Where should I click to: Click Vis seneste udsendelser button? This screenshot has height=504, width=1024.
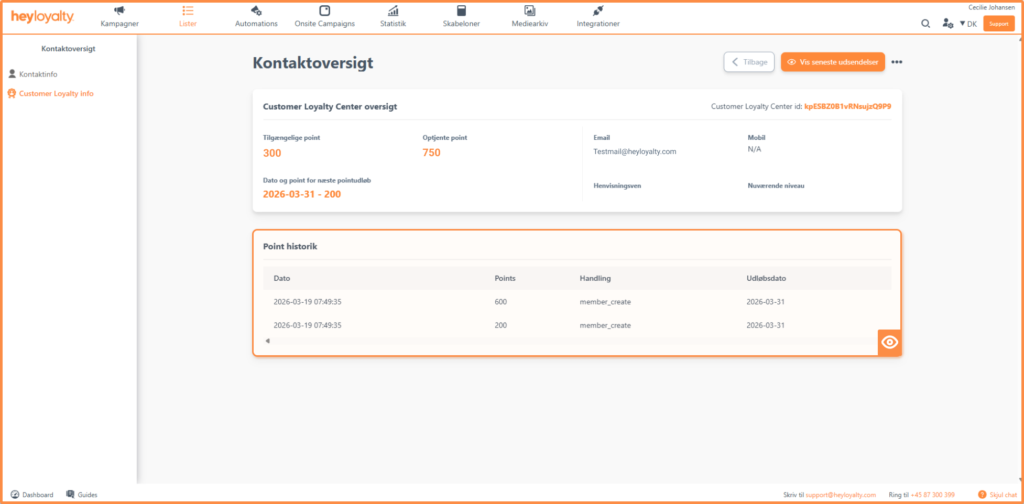pos(833,62)
